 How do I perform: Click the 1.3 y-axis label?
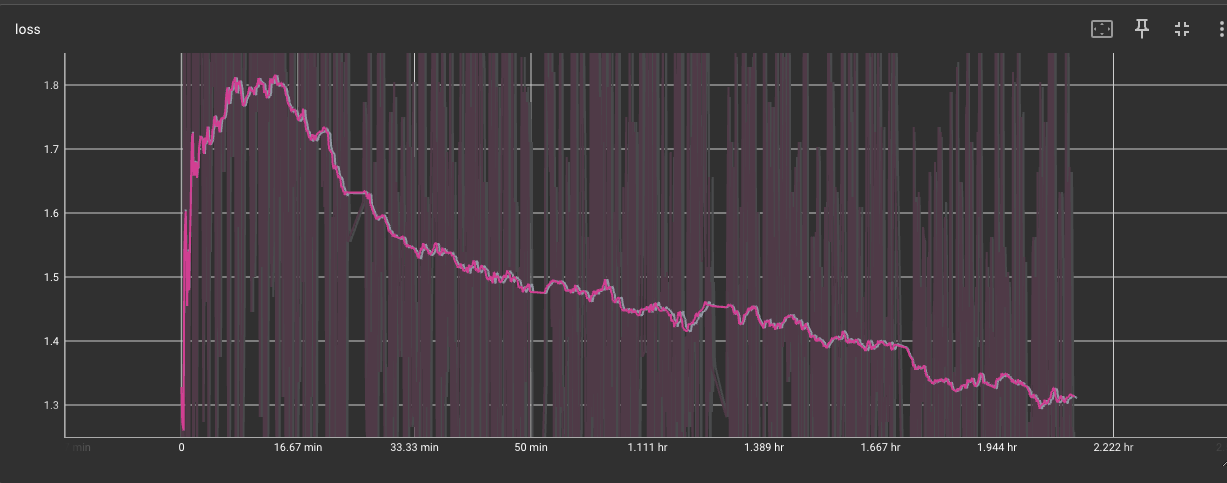[50, 405]
